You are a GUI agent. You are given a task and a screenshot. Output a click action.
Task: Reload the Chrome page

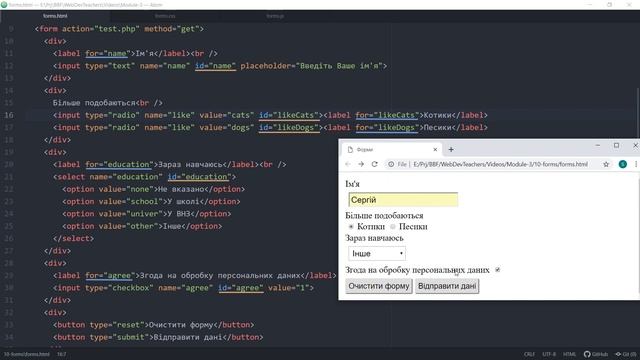point(374,164)
